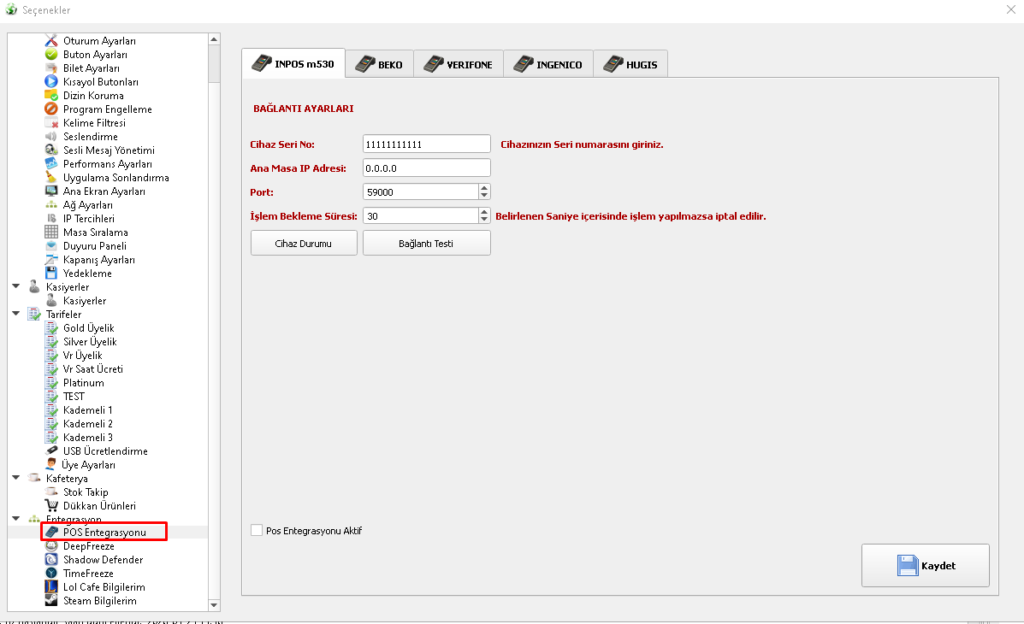Image resolution: width=1024 pixels, height=624 pixels.
Task: Click the Yedekleme save icon
Action: coord(52,273)
